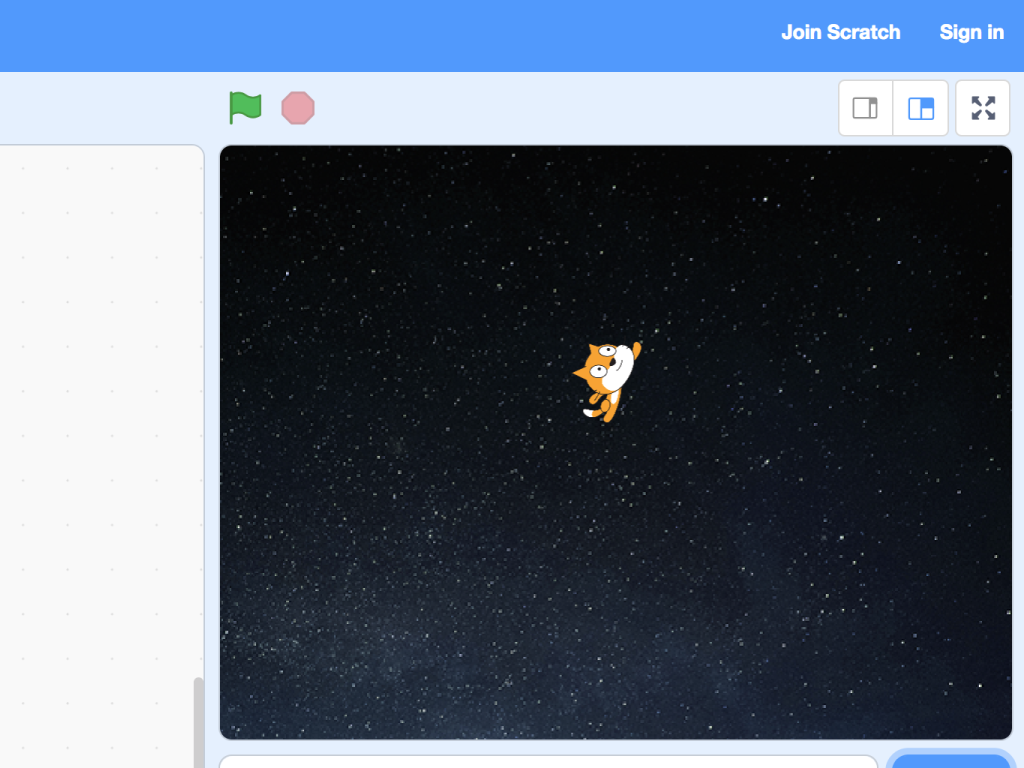The height and width of the screenshot is (768, 1024).
Task: Click the green flag to start
Action: pyautogui.click(x=246, y=108)
